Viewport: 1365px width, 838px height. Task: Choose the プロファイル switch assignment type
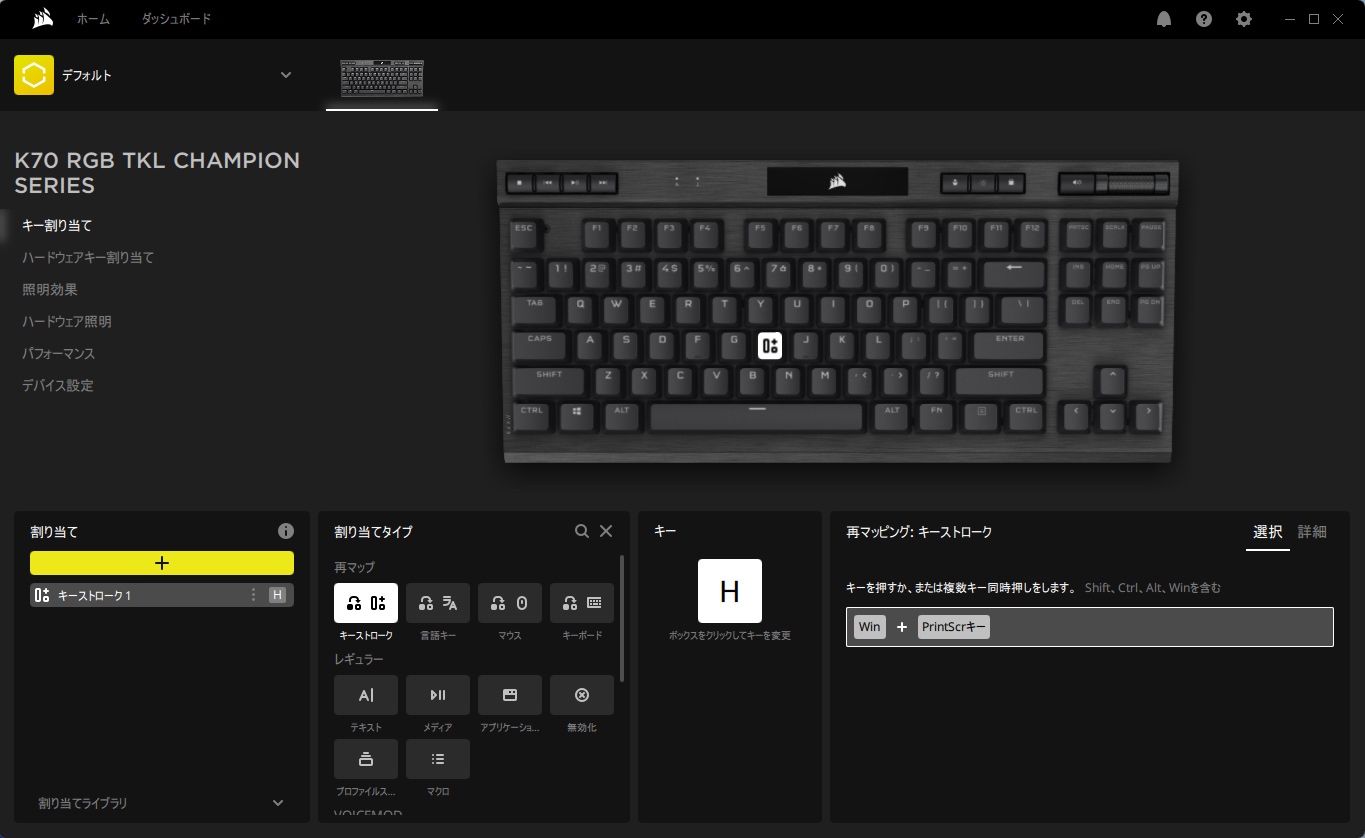[x=366, y=759]
